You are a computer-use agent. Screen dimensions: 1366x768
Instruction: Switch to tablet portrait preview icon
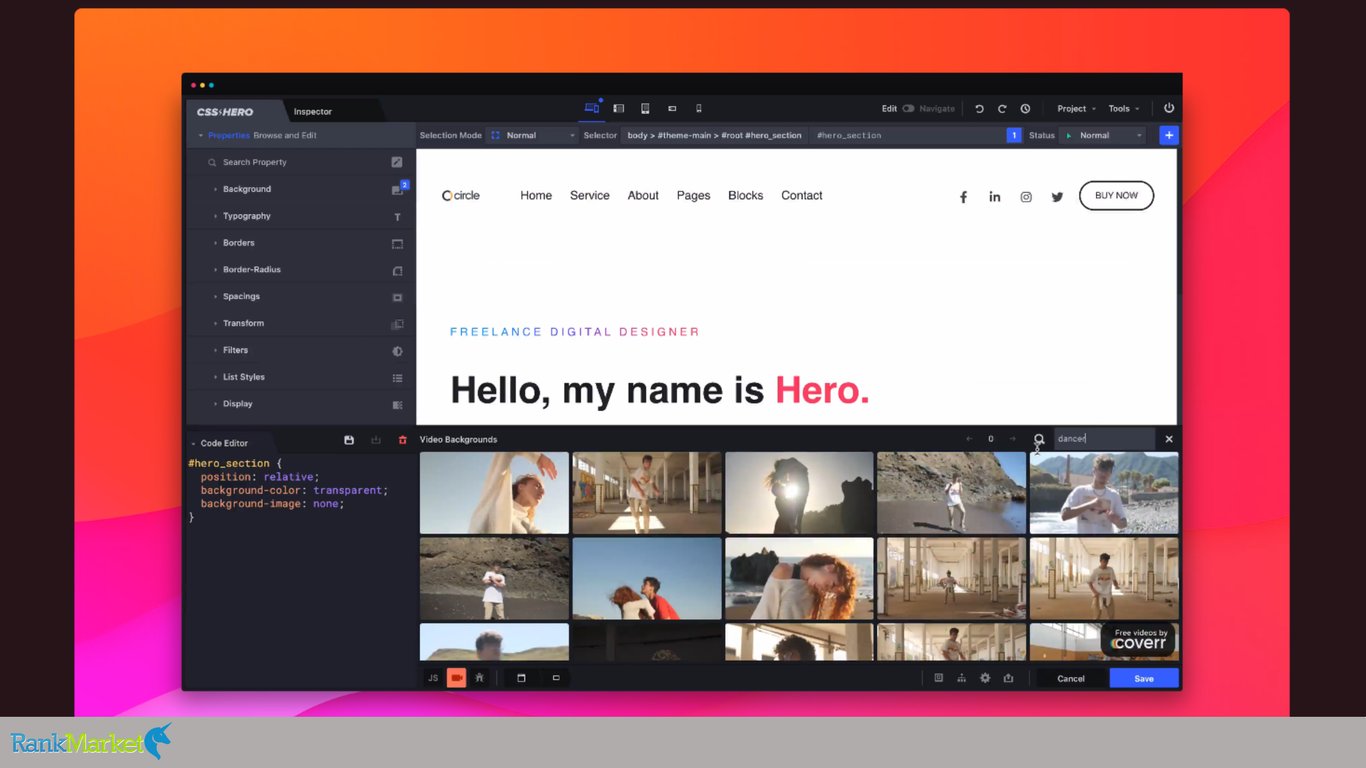[x=645, y=108]
